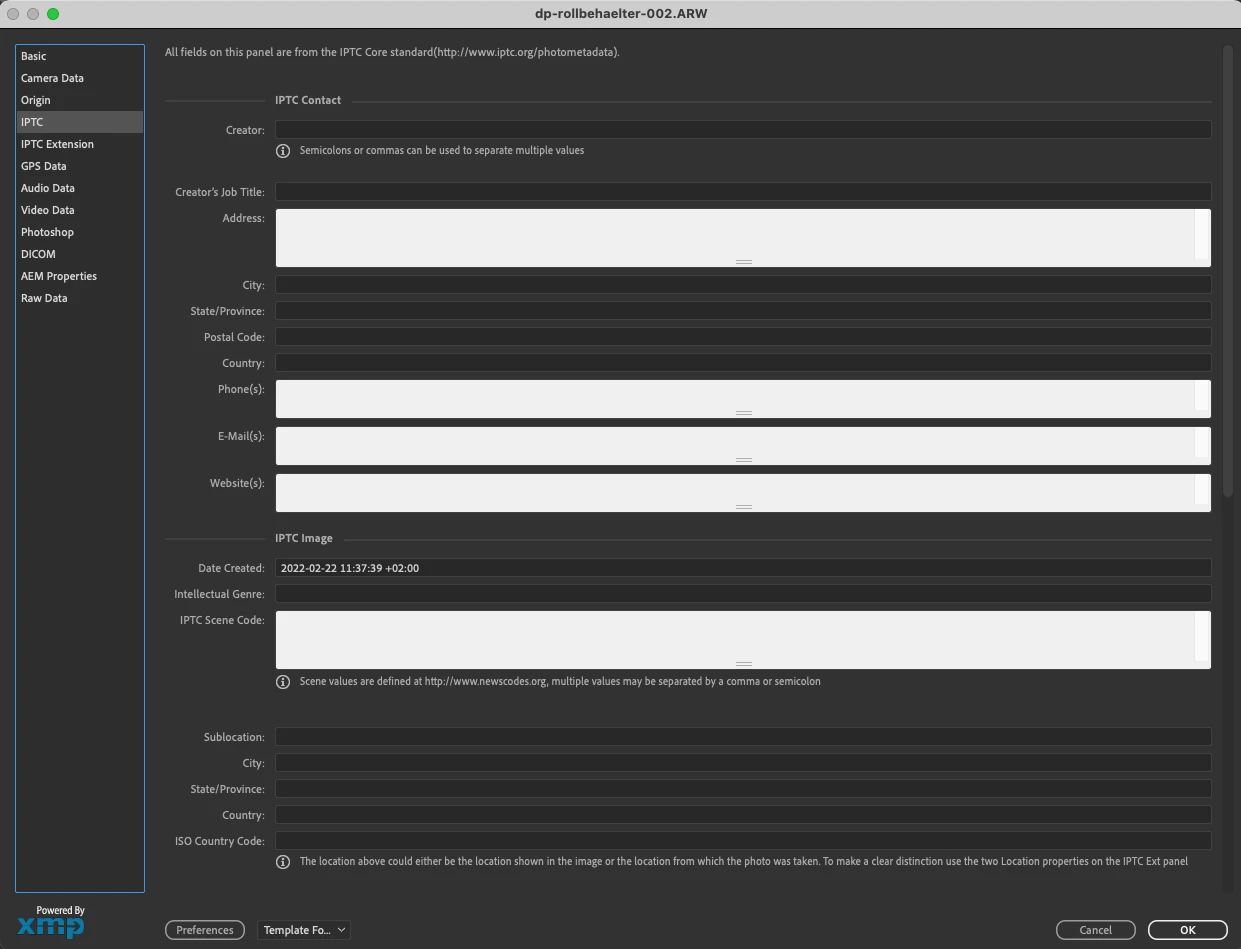Open the Origin panel
The width and height of the screenshot is (1241, 949).
pos(80,100)
